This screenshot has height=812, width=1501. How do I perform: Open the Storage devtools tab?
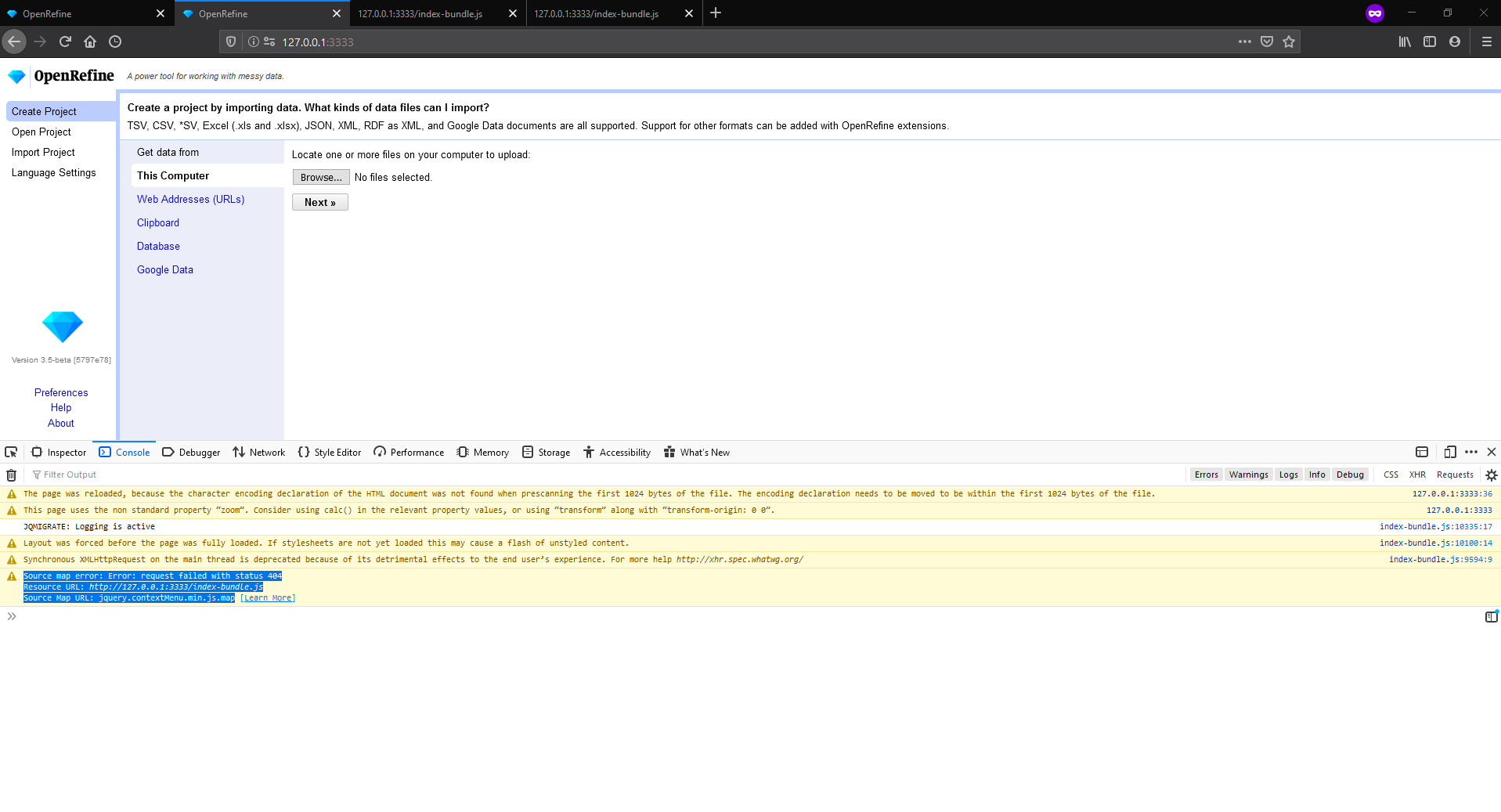(547, 452)
